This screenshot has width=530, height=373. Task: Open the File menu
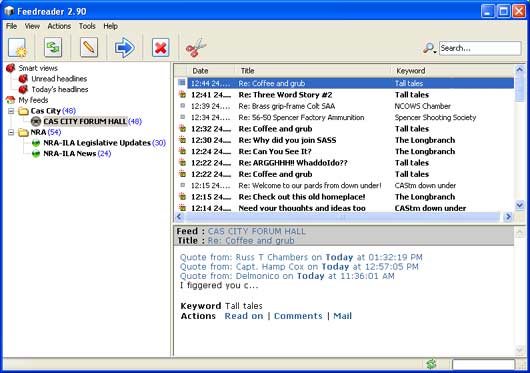tap(11, 26)
